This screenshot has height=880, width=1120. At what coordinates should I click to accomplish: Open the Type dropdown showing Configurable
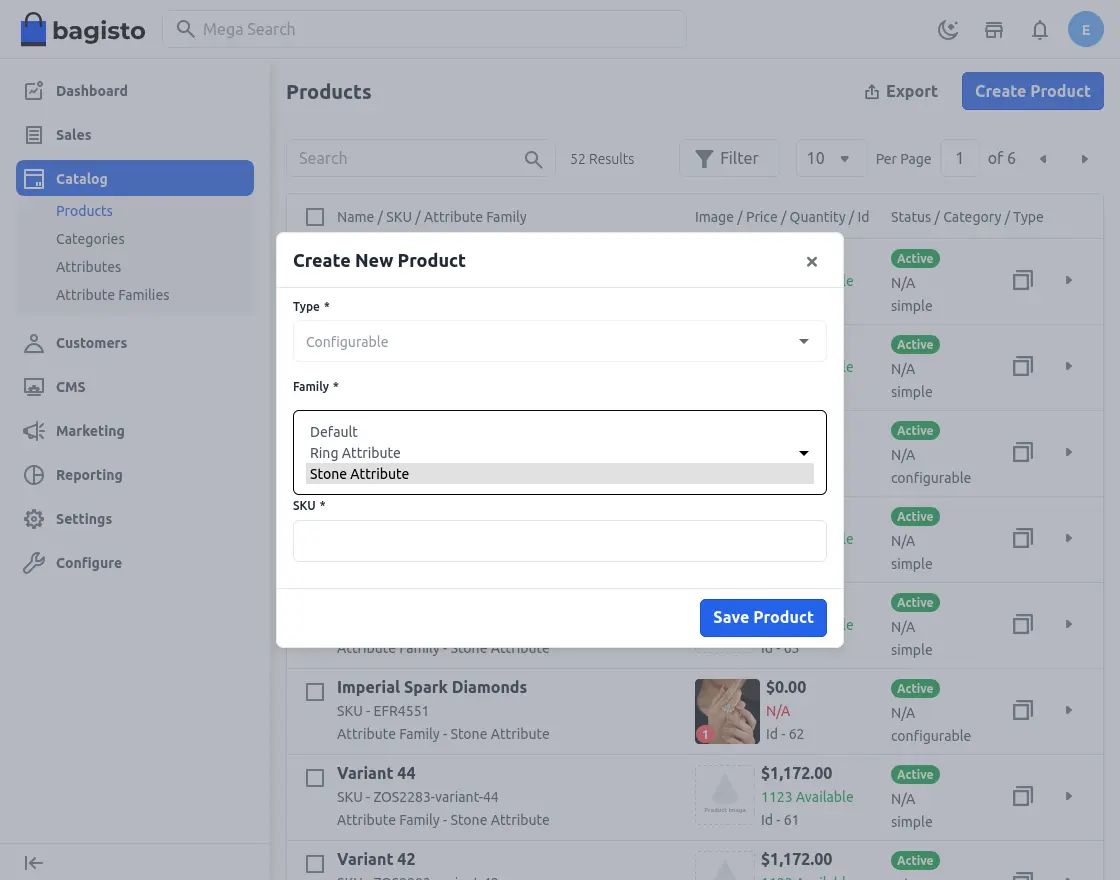coord(559,341)
